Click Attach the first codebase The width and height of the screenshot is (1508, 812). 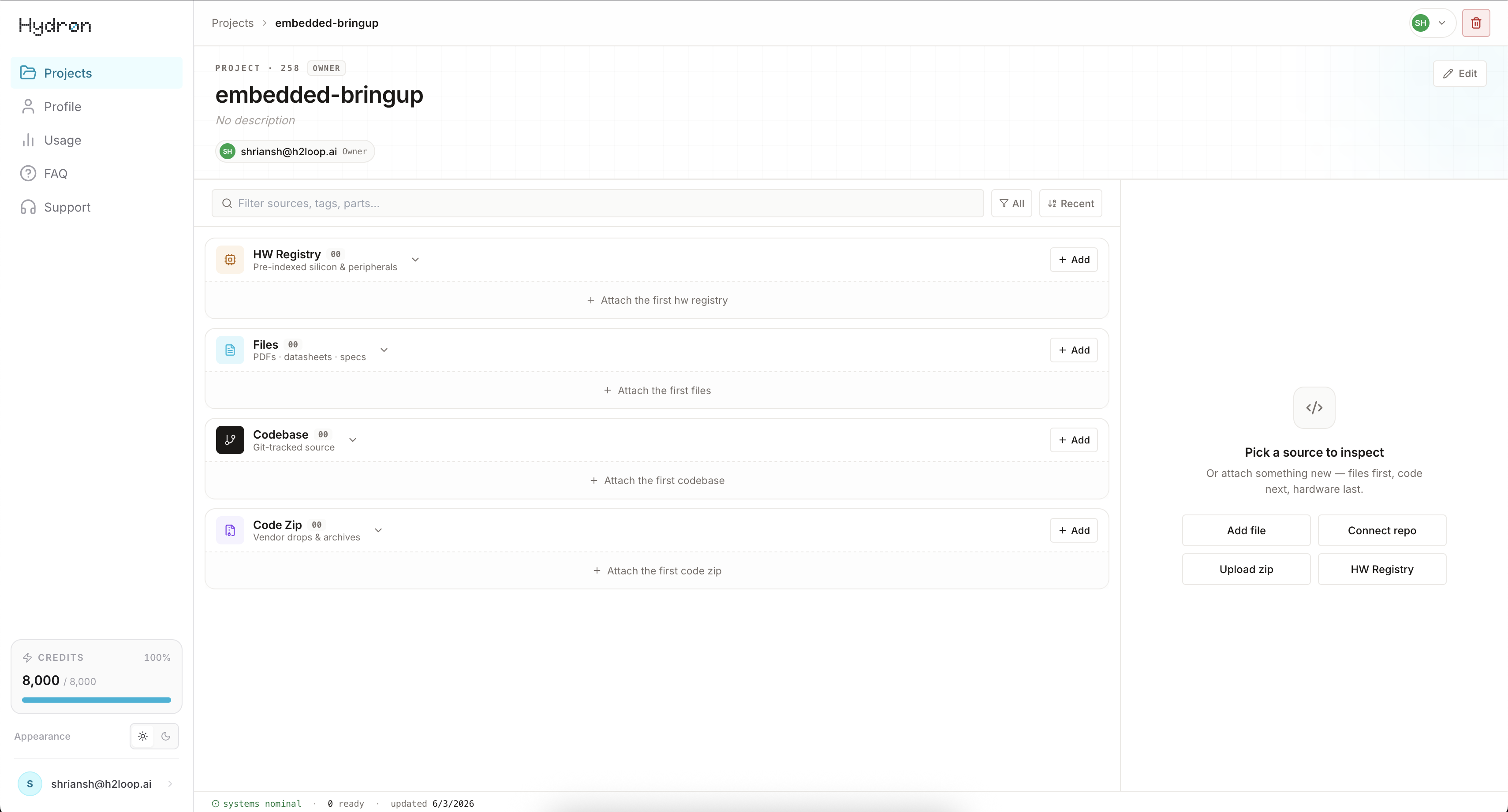[657, 480]
